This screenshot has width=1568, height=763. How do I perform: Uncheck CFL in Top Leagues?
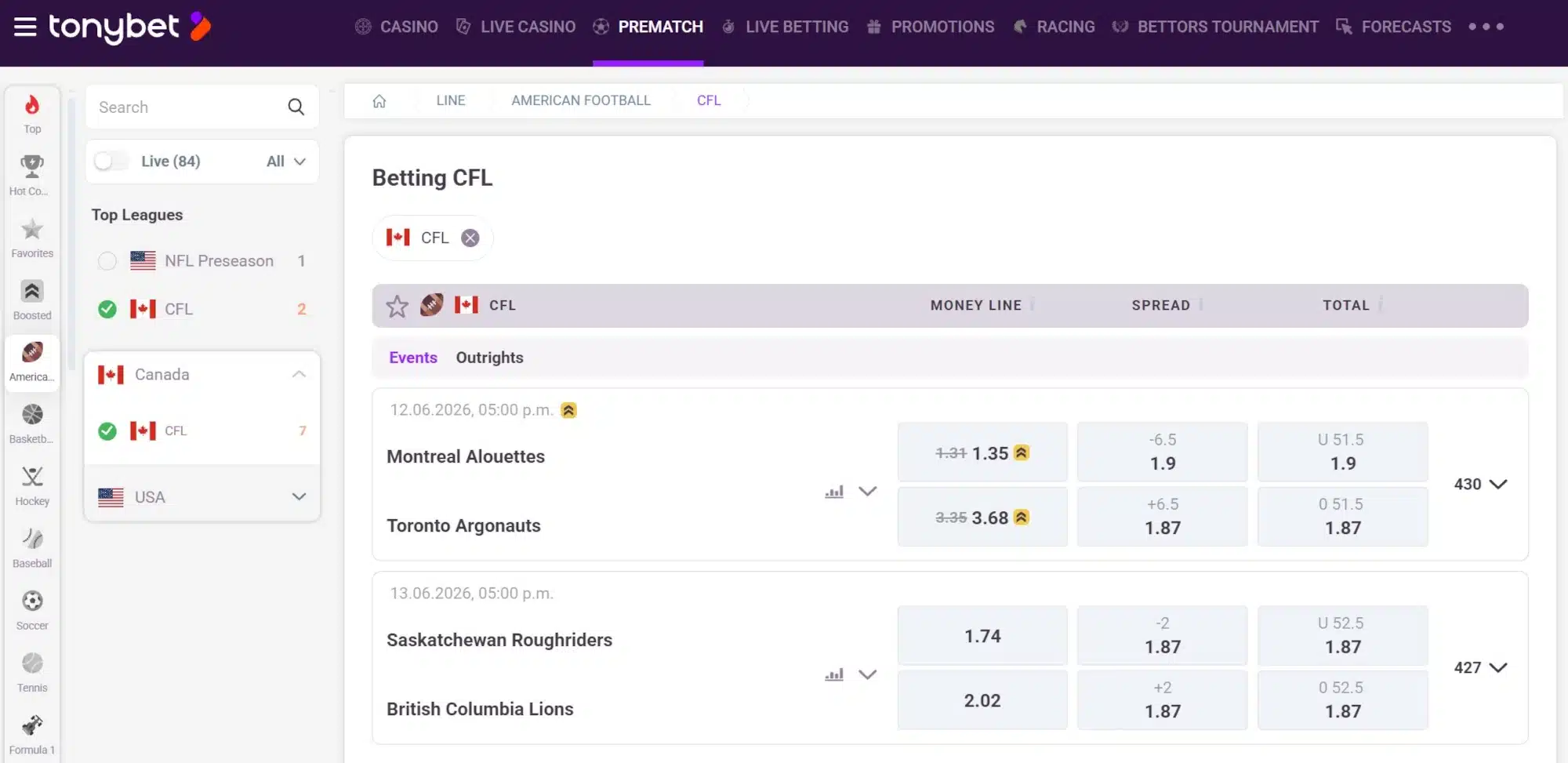107,309
